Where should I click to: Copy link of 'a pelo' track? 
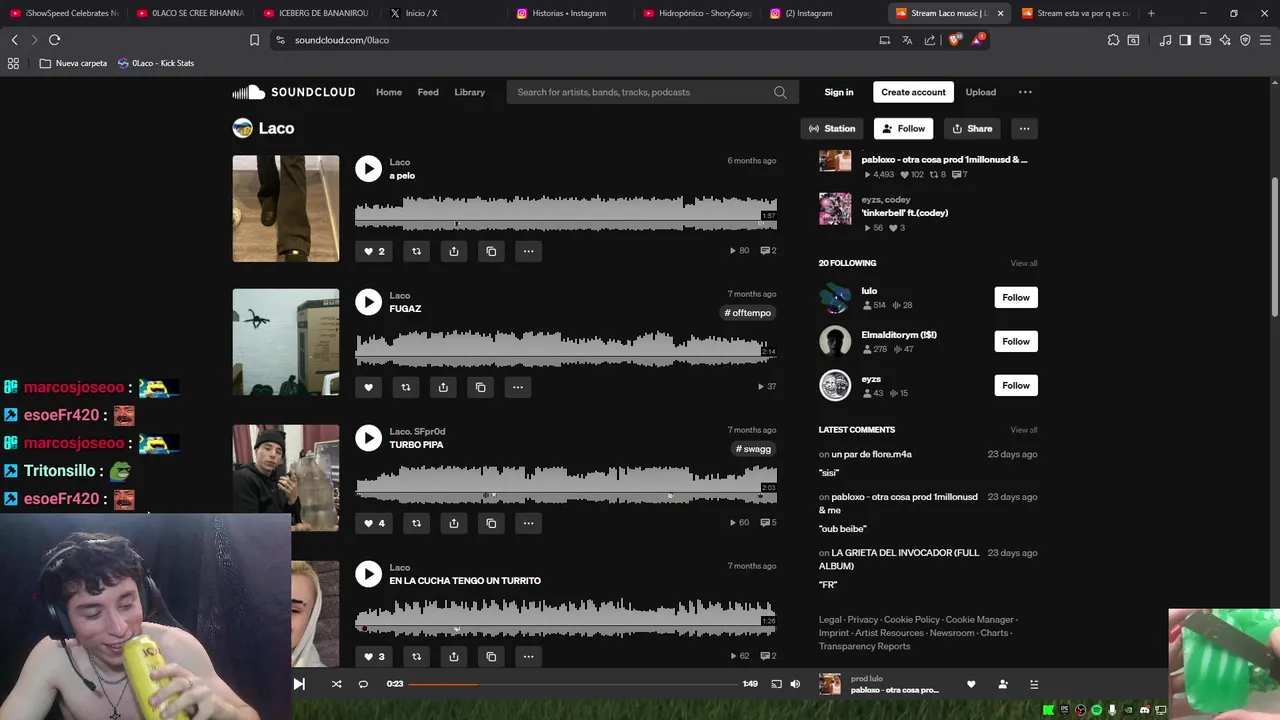pos(491,251)
